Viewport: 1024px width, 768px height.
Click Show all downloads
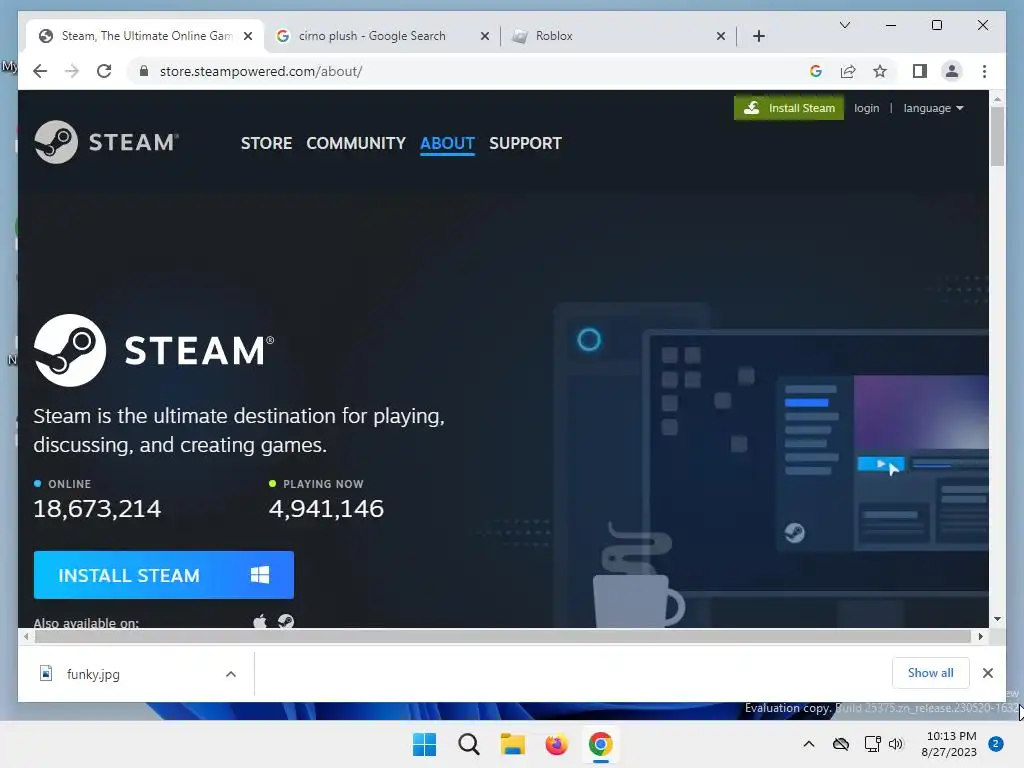point(930,673)
